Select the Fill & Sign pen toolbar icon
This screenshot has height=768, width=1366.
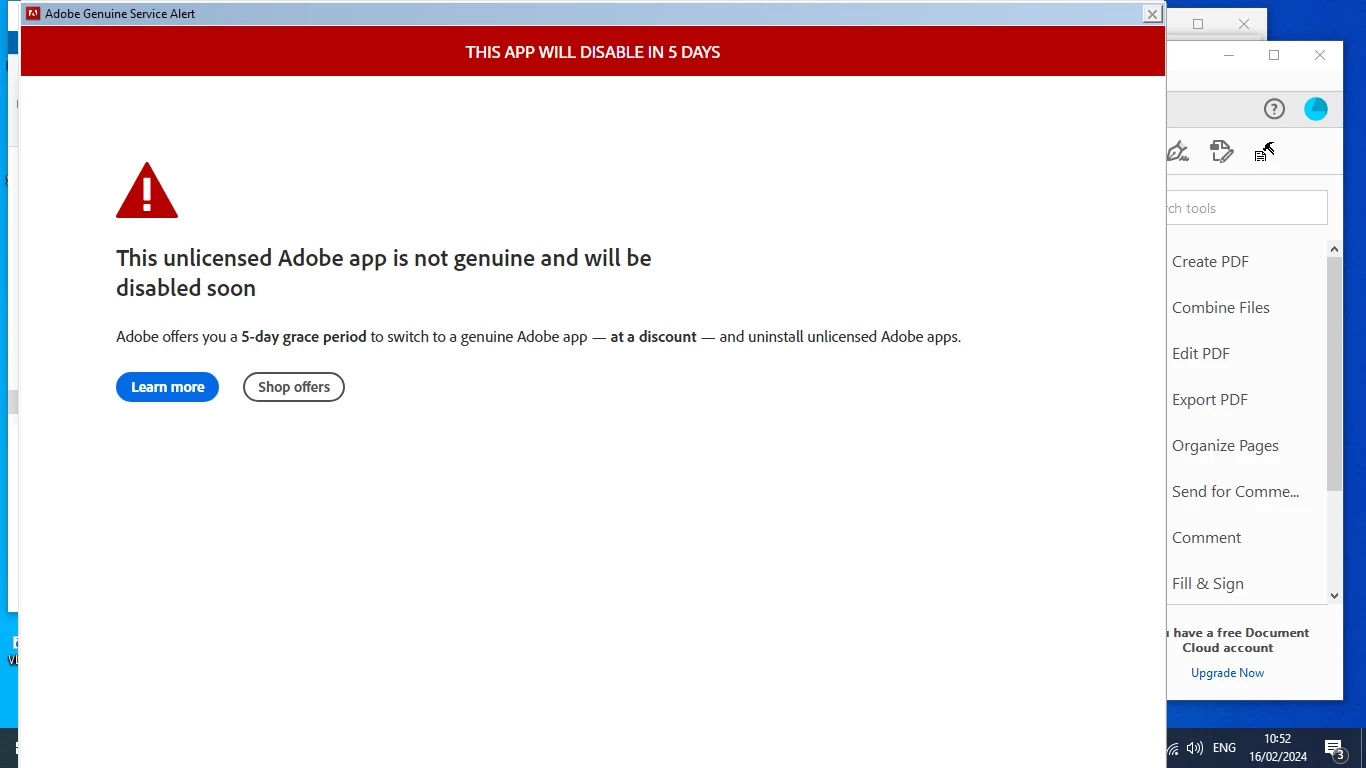tap(1178, 151)
